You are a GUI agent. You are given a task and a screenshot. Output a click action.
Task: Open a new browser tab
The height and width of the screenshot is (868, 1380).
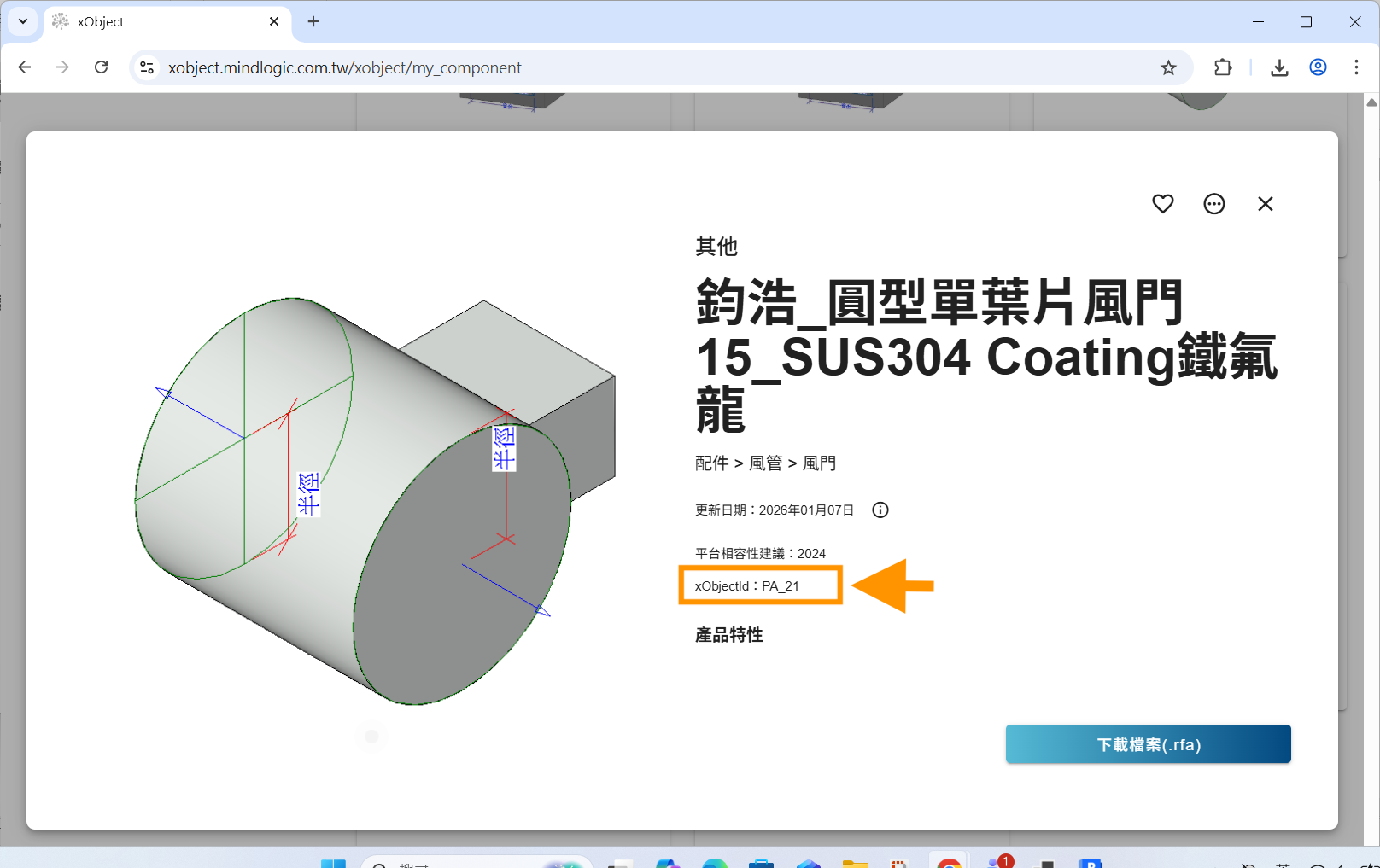click(x=313, y=22)
